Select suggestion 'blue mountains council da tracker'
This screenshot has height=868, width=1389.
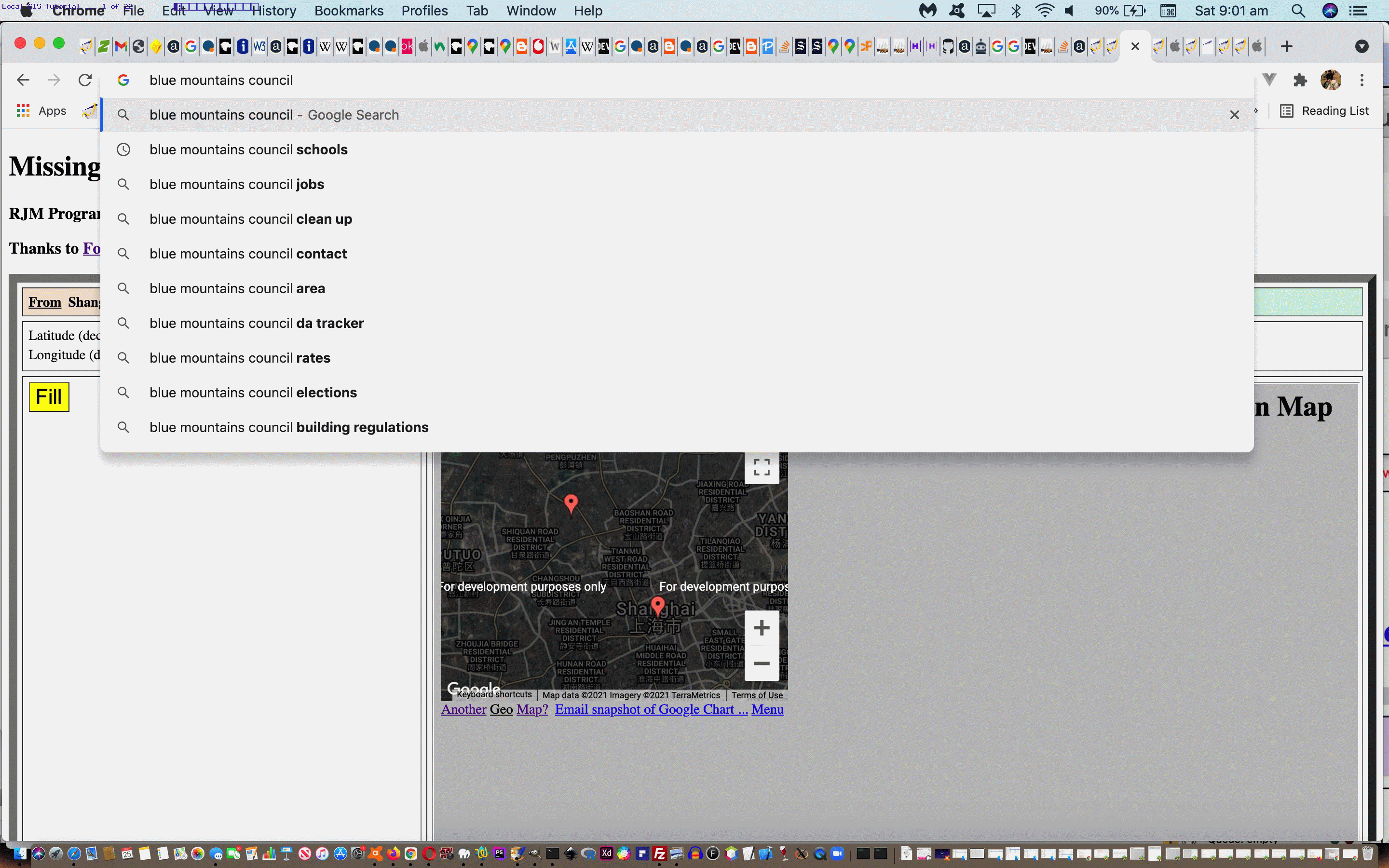click(x=677, y=323)
